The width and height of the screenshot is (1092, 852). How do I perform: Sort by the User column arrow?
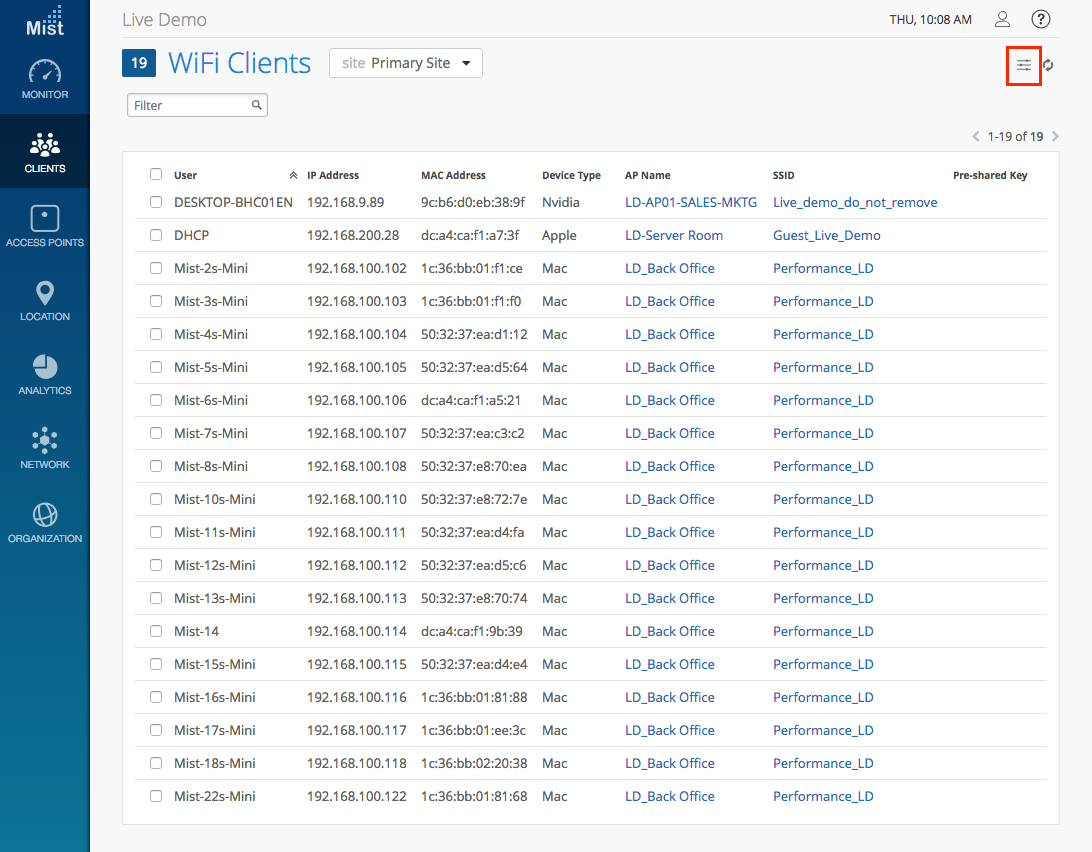(x=293, y=175)
